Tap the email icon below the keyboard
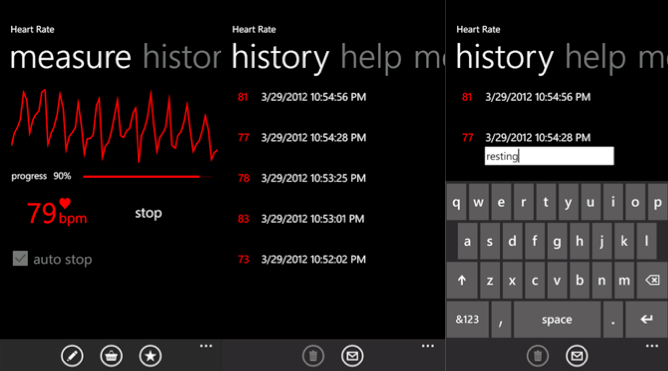This screenshot has height=371, width=668. (577, 356)
